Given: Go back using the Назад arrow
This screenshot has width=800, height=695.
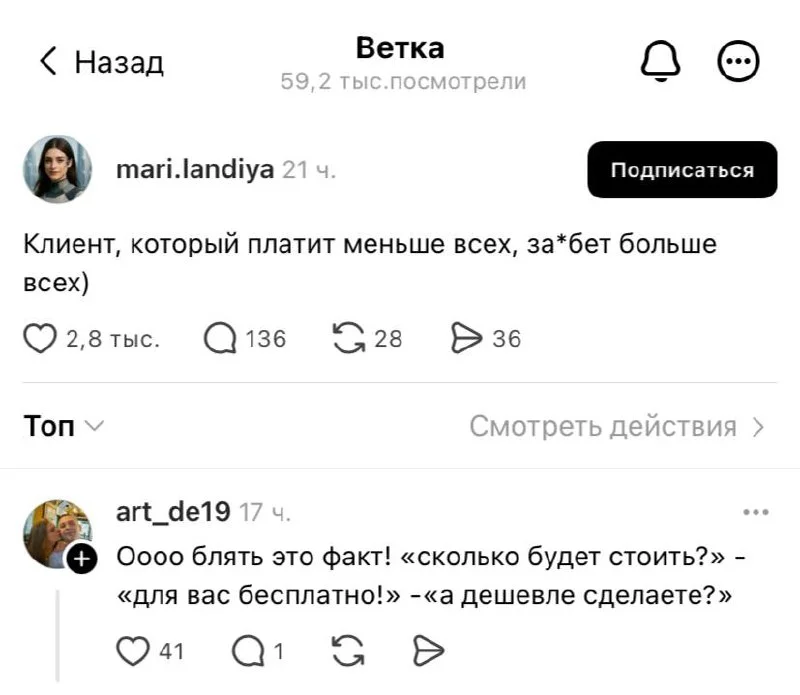Looking at the screenshot, I should tap(47, 61).
